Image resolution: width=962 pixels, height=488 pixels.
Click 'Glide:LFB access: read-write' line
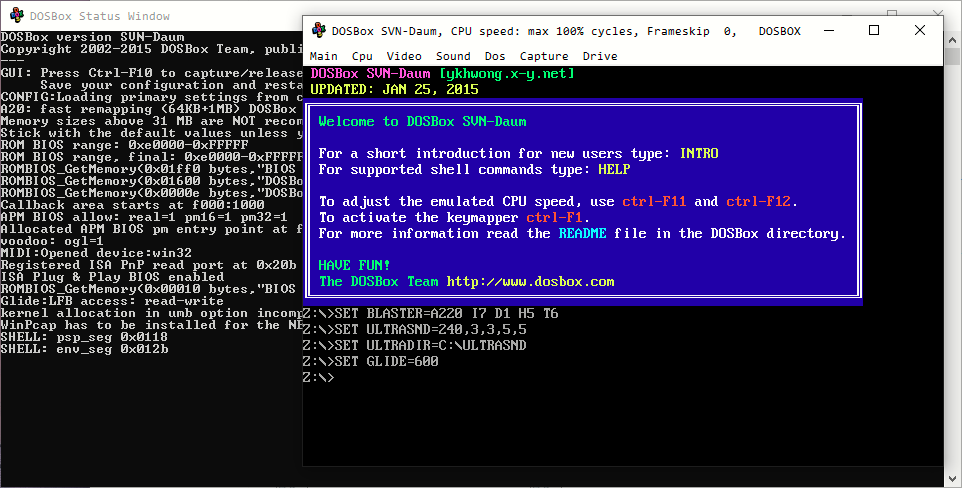[x=112, y=301]
